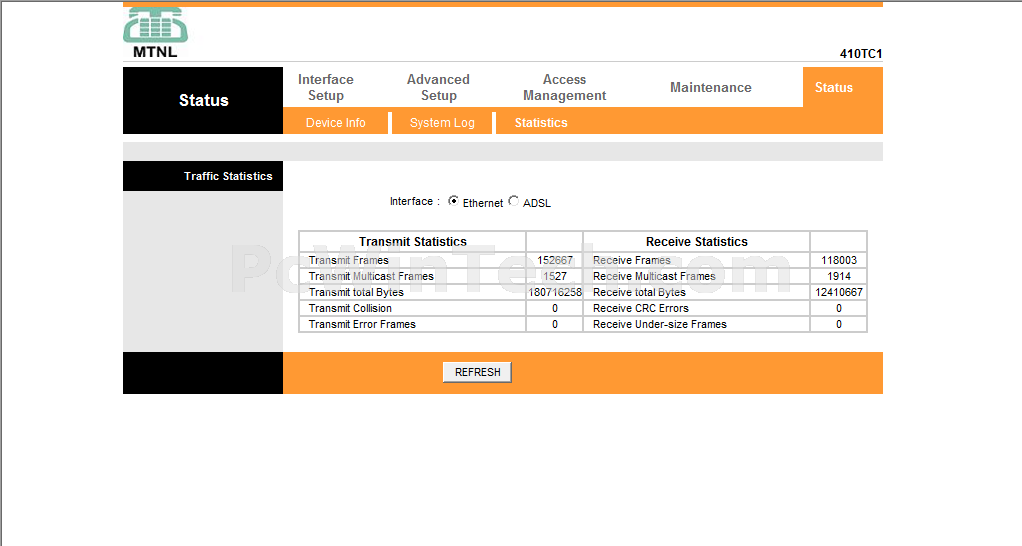Click the black Status page title

tap(203, 100)
